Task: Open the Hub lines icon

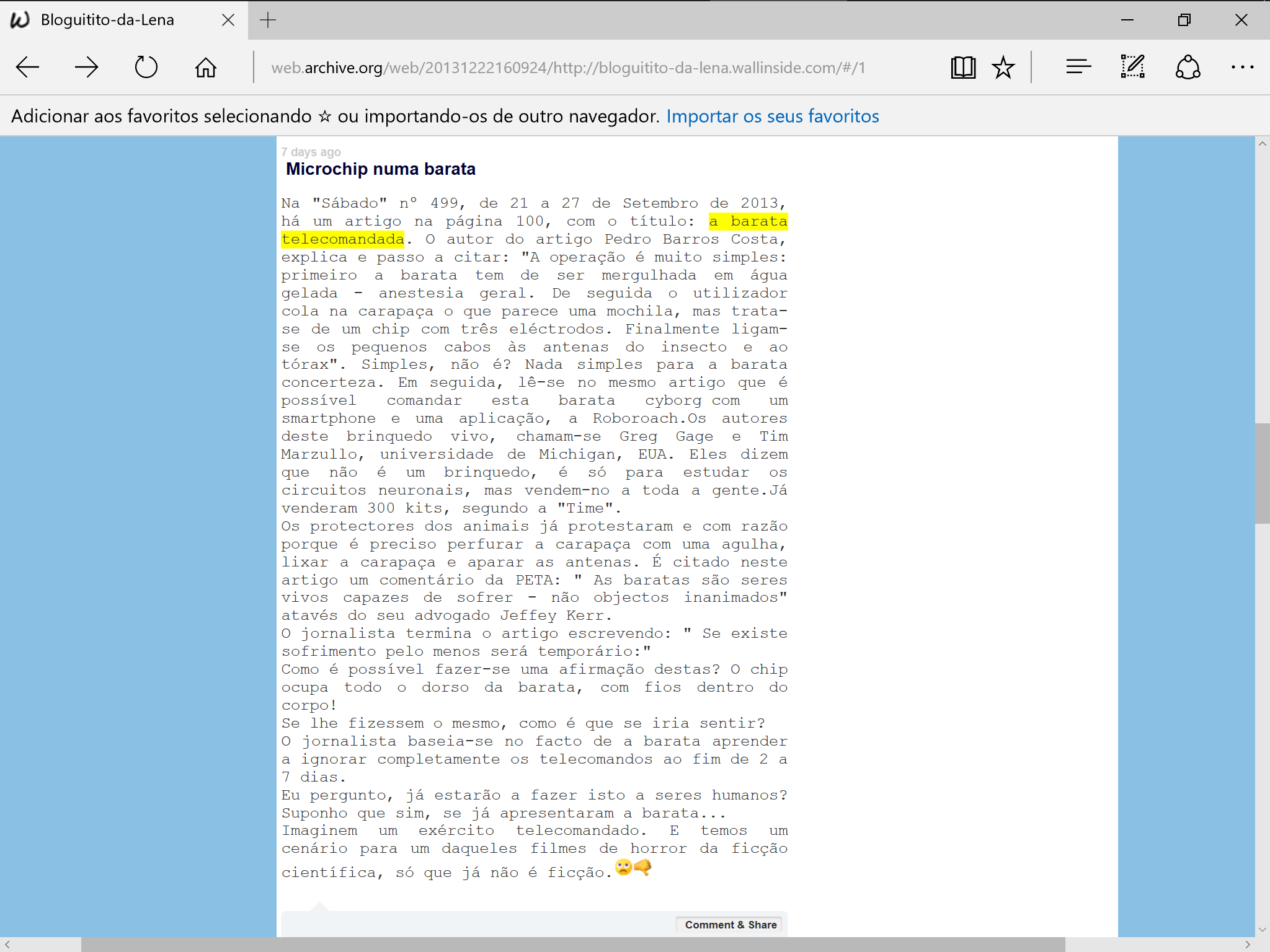Action: [x=1078, y=67]
